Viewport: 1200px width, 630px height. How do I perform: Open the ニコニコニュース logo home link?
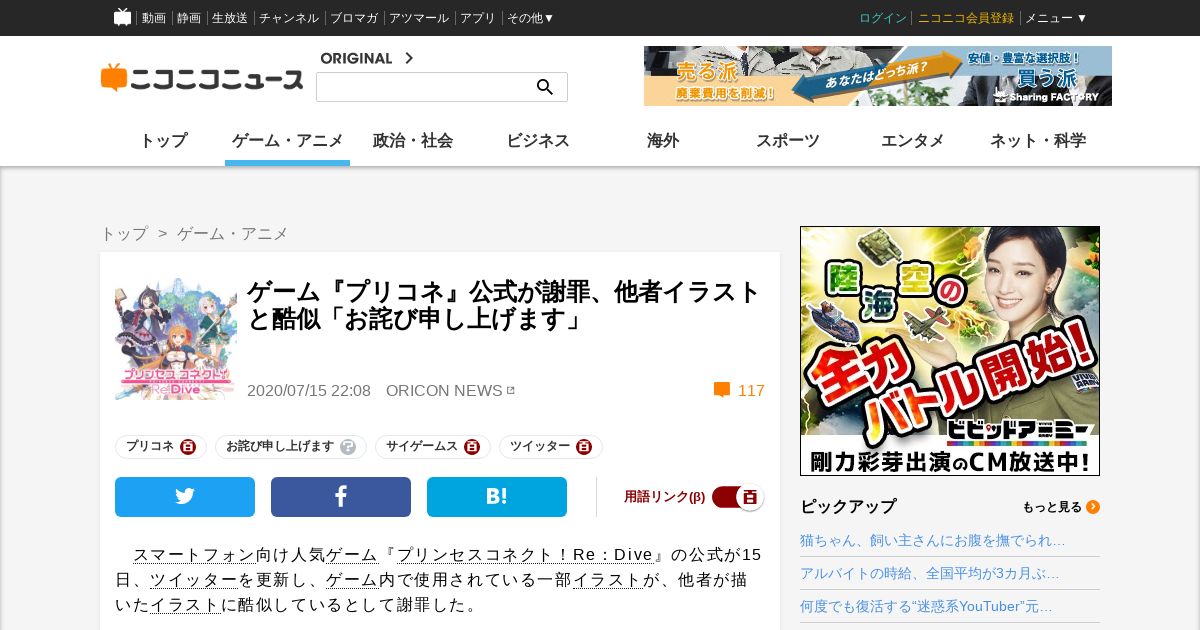pyautogui.click(x=202, y=78)
